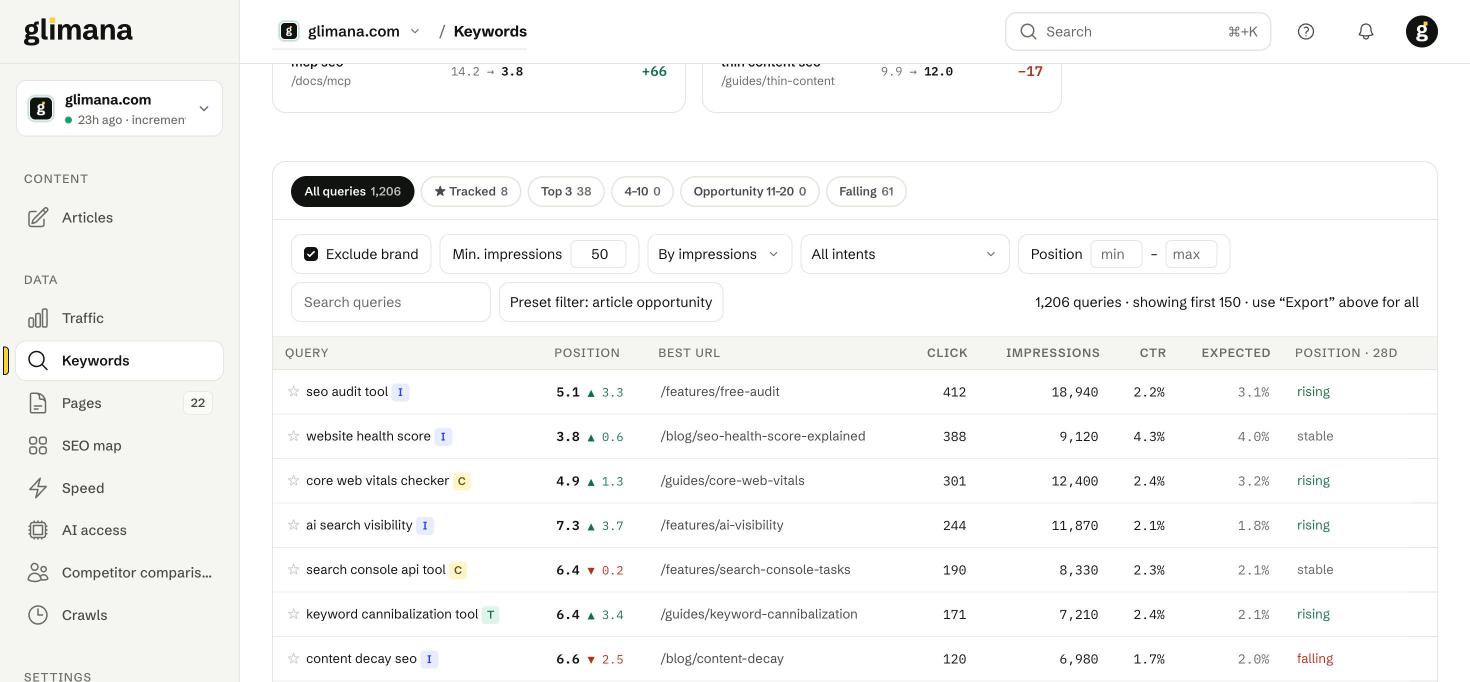1470x682 pixels.
Task: Open the SEO map page
Action: pyautogui.click(x=119, y=446)
